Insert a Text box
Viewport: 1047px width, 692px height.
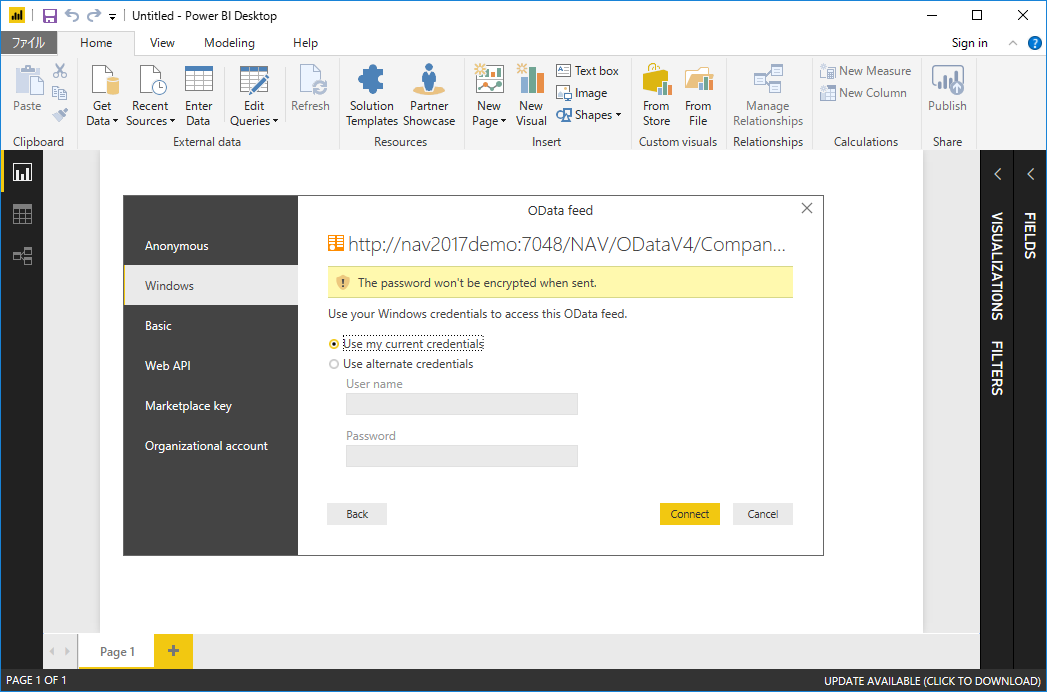pyautogui.click(x=588, y=71)
